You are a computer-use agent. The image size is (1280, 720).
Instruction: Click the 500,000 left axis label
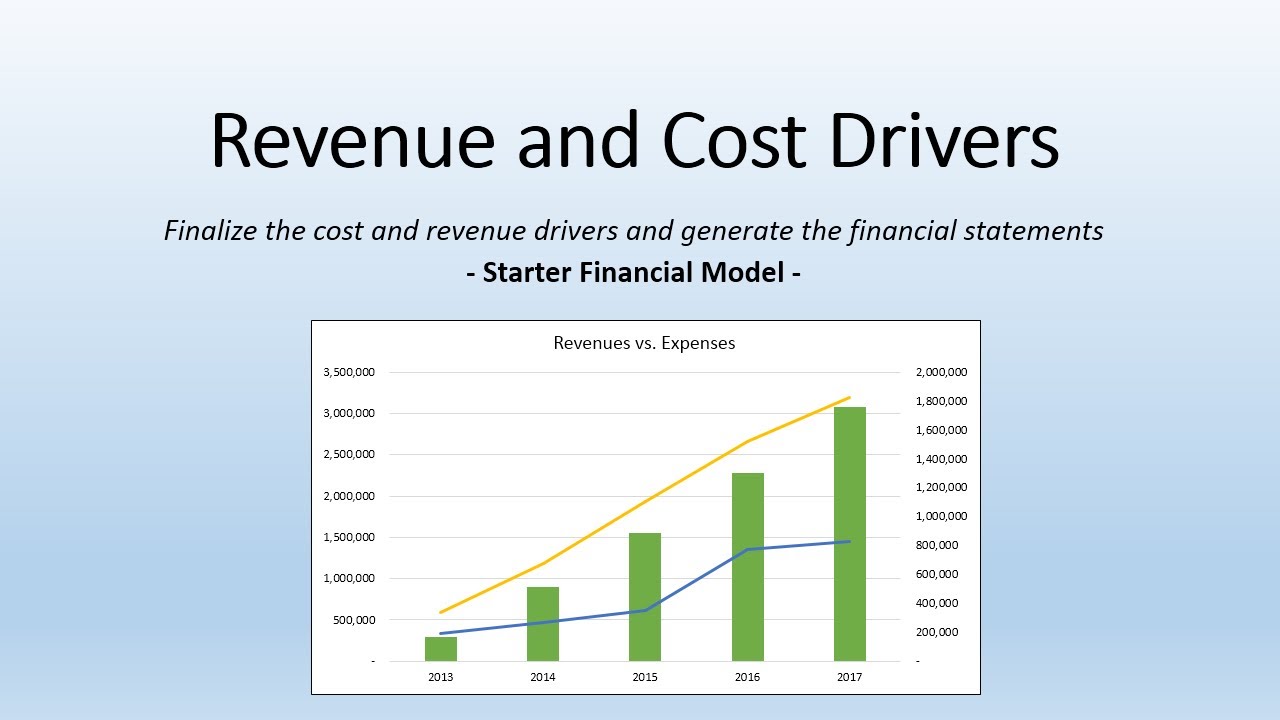(x=353, y=620)
